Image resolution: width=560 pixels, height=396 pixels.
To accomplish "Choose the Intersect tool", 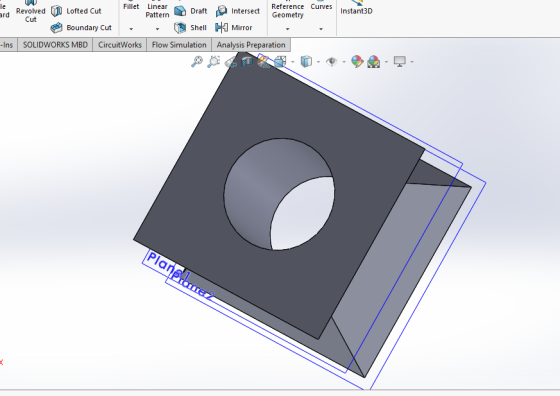I will click(238, 11).
